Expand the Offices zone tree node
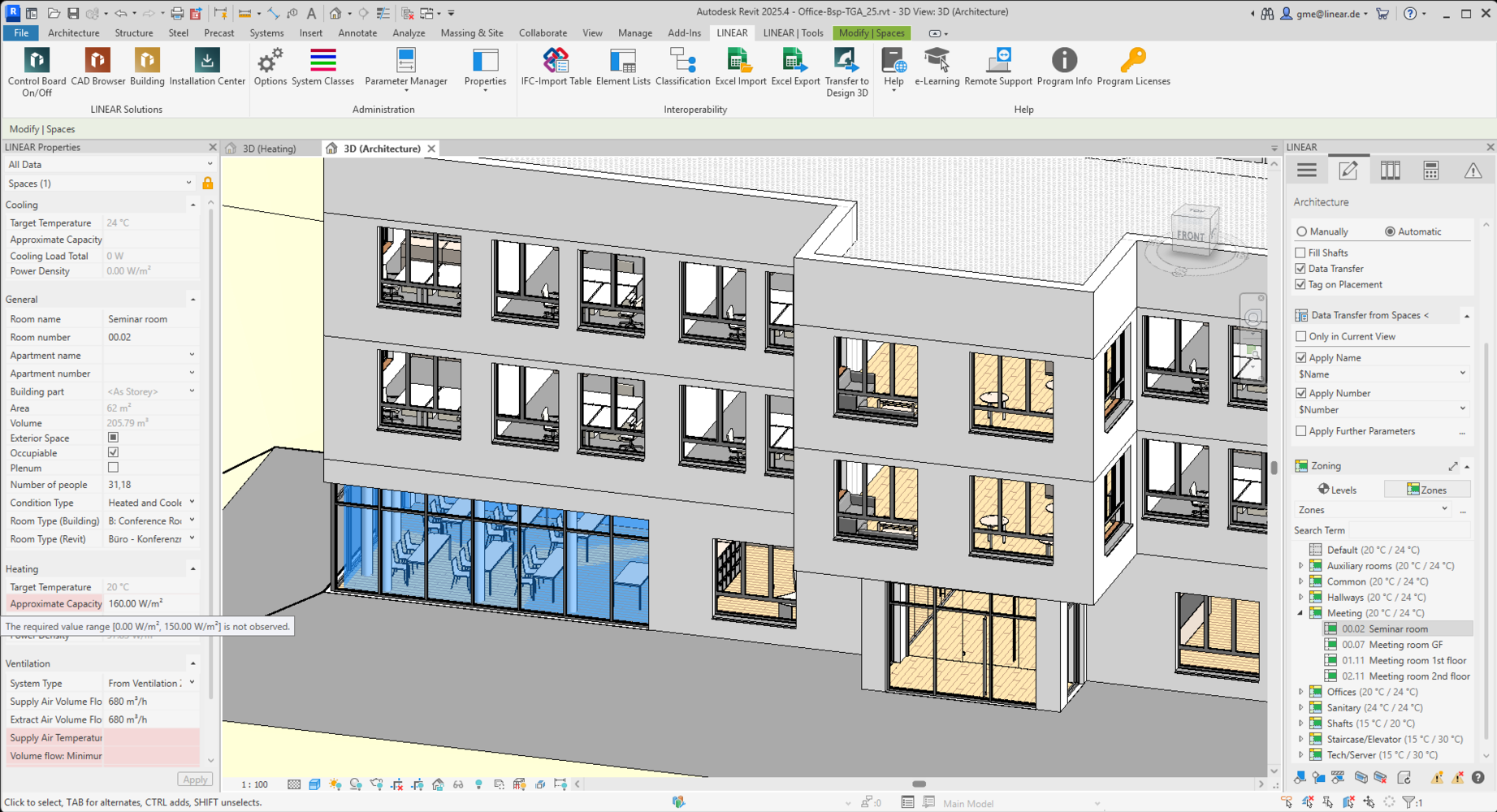 click(x=1300, y=692)
